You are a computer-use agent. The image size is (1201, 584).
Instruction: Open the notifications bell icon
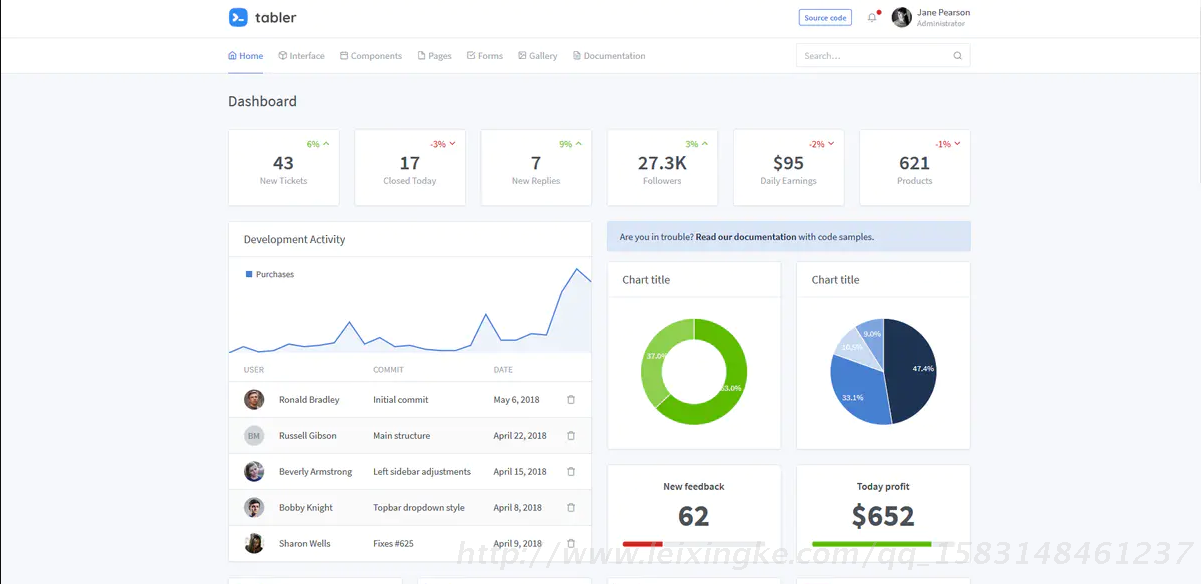pos(872,18)
